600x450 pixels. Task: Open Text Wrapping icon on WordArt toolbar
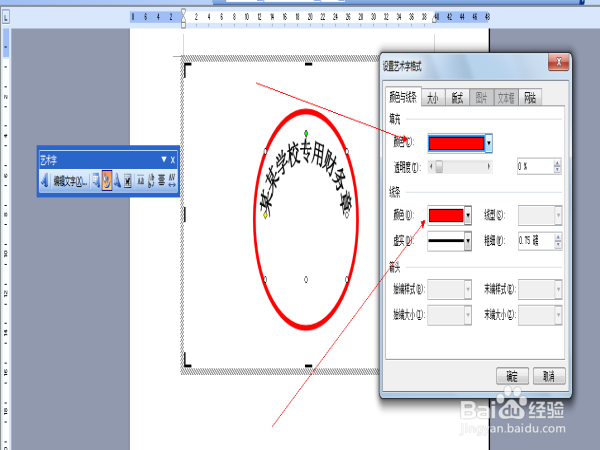tap(128, 181)
